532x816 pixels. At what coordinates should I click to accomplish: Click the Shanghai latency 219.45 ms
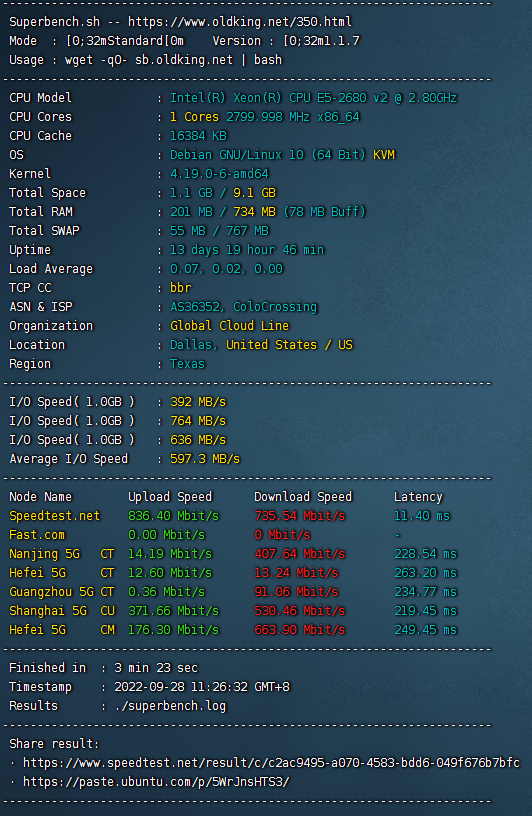pyautogui.click(x=425, y=610)
